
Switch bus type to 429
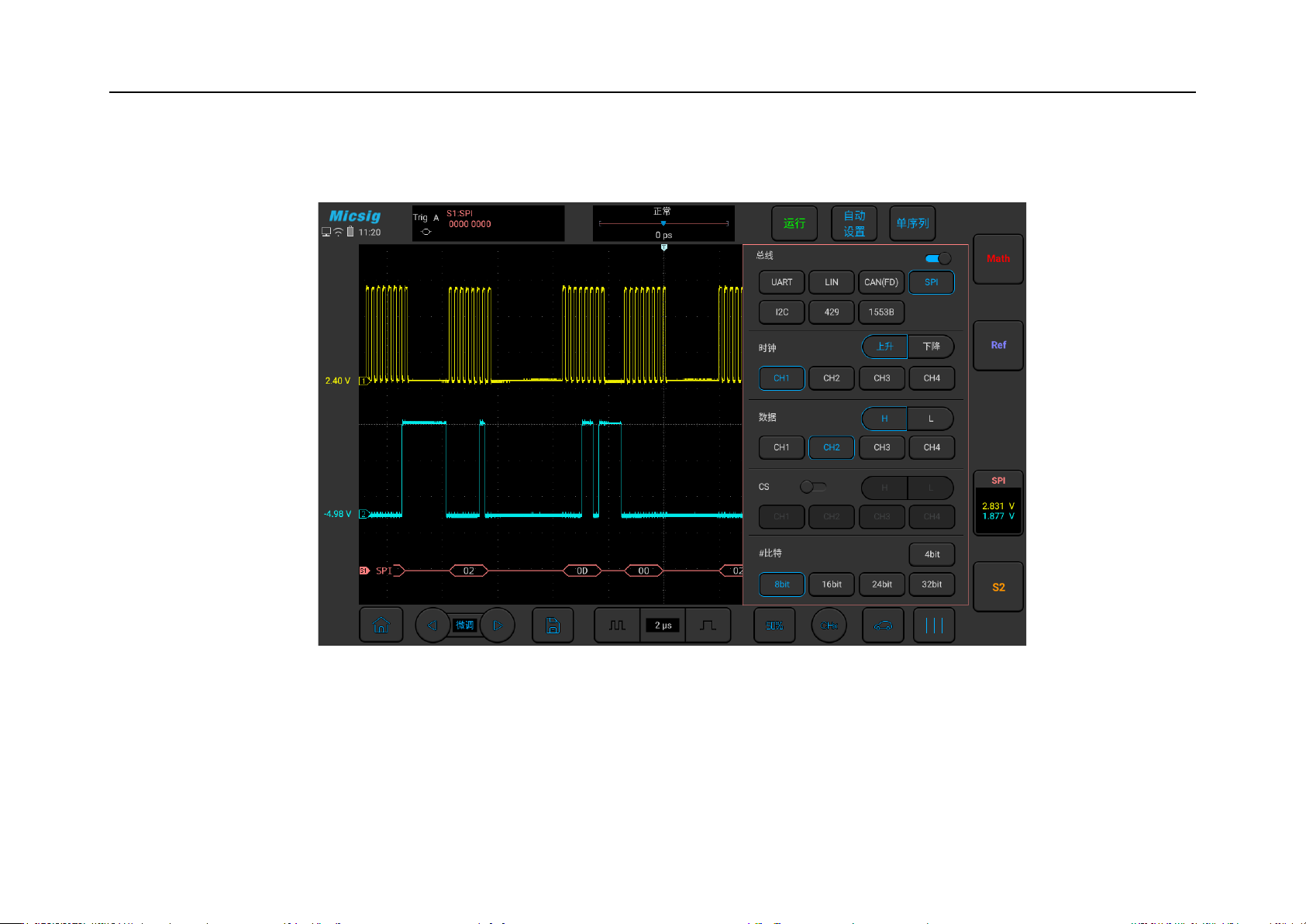832,312
